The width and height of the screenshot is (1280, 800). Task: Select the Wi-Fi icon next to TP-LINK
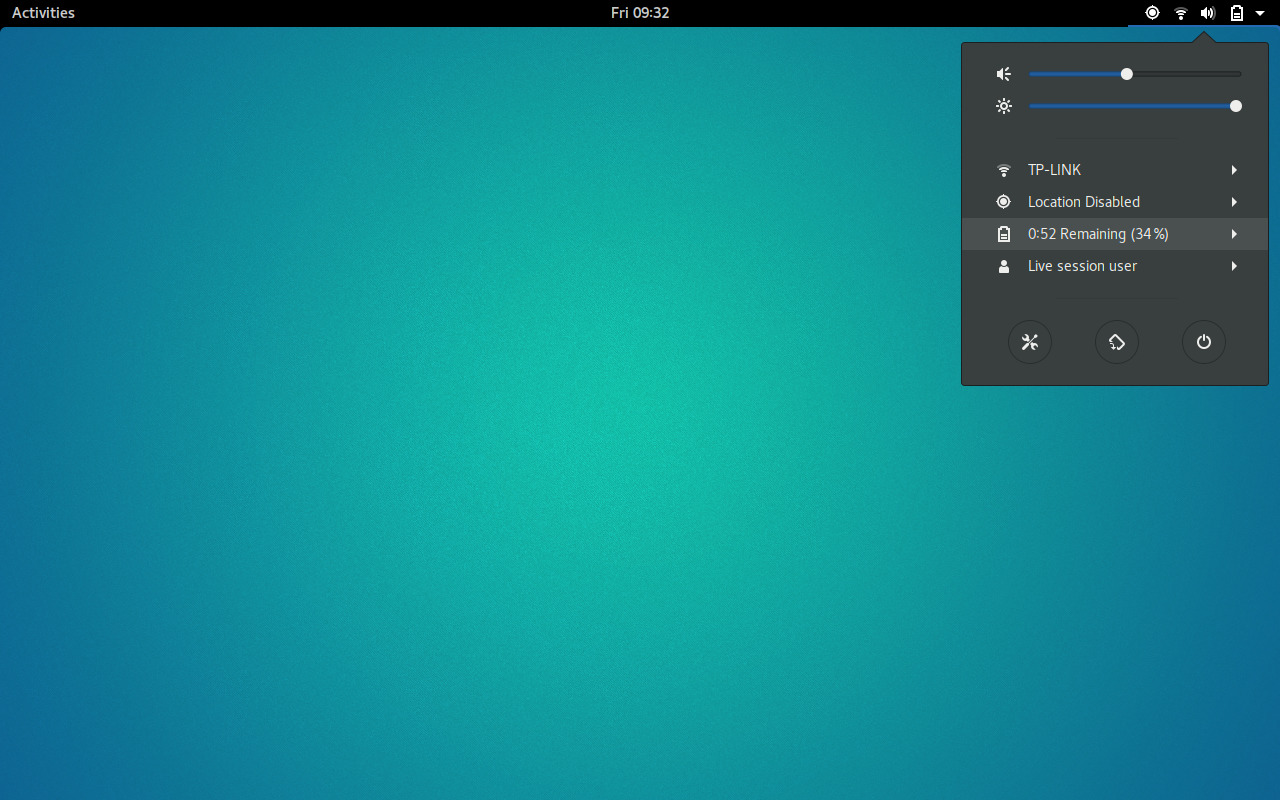[1003, 170]
